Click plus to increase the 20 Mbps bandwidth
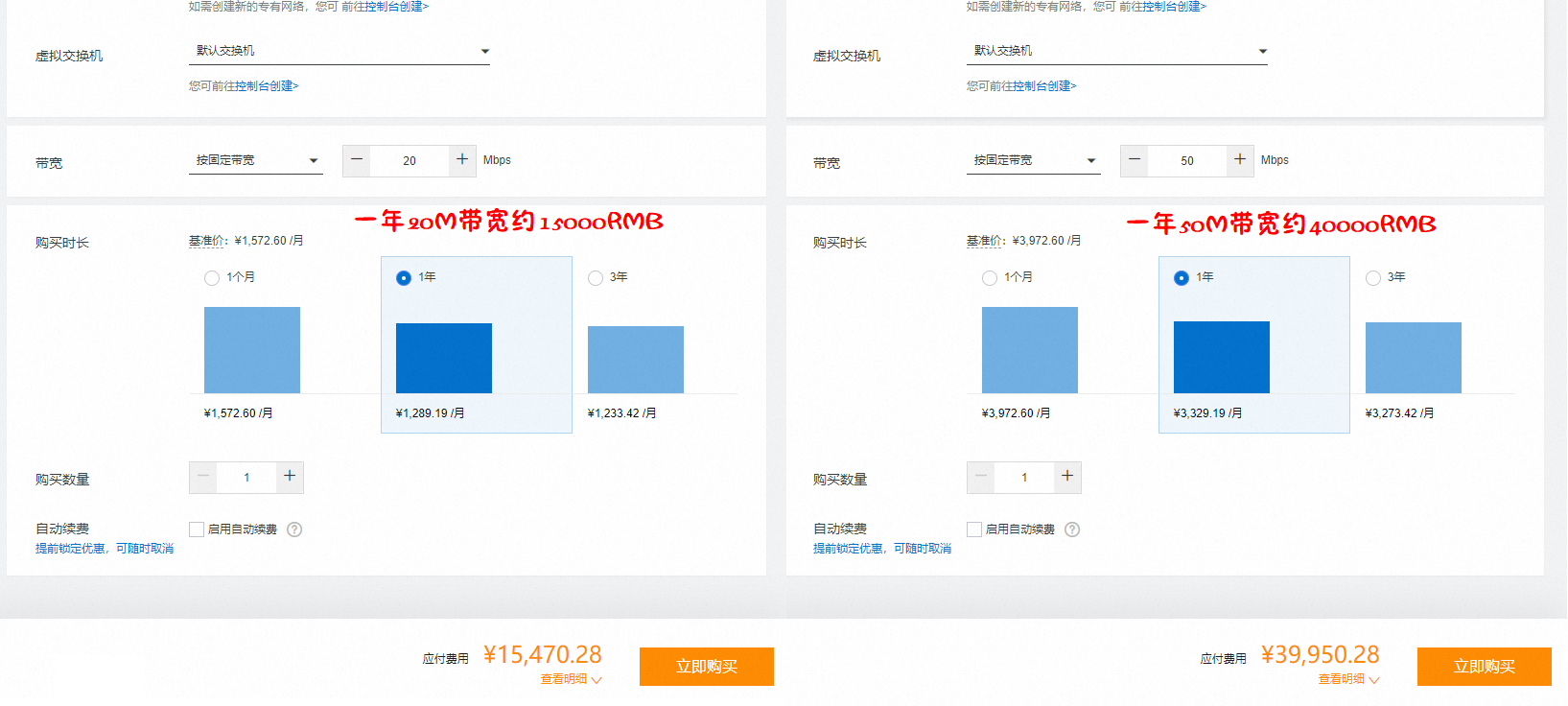The width and height of the screenshot is (1568, 706). pos(462,160)
